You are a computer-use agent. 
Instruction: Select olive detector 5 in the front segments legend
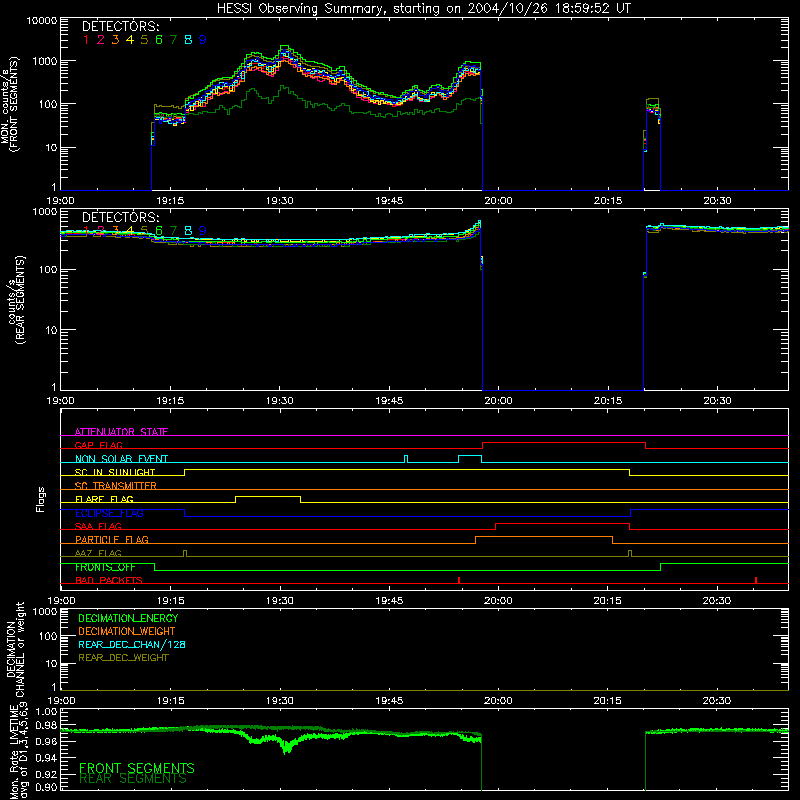click(144, 40)
